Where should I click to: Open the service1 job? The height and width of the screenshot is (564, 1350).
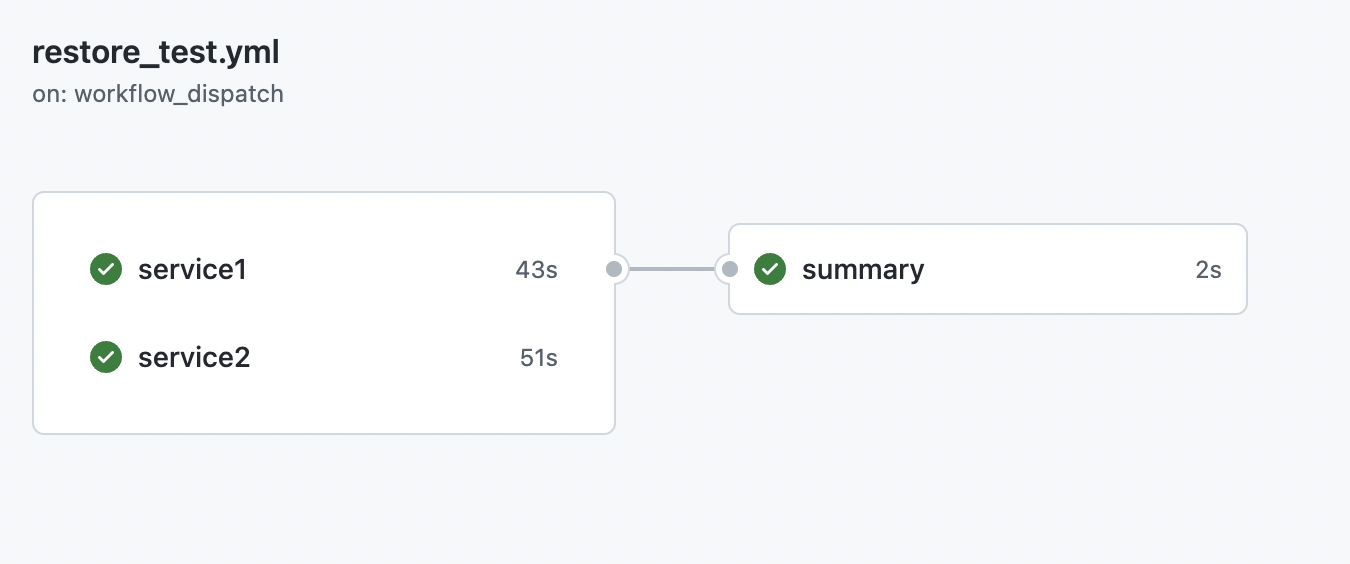pos(192,269)
